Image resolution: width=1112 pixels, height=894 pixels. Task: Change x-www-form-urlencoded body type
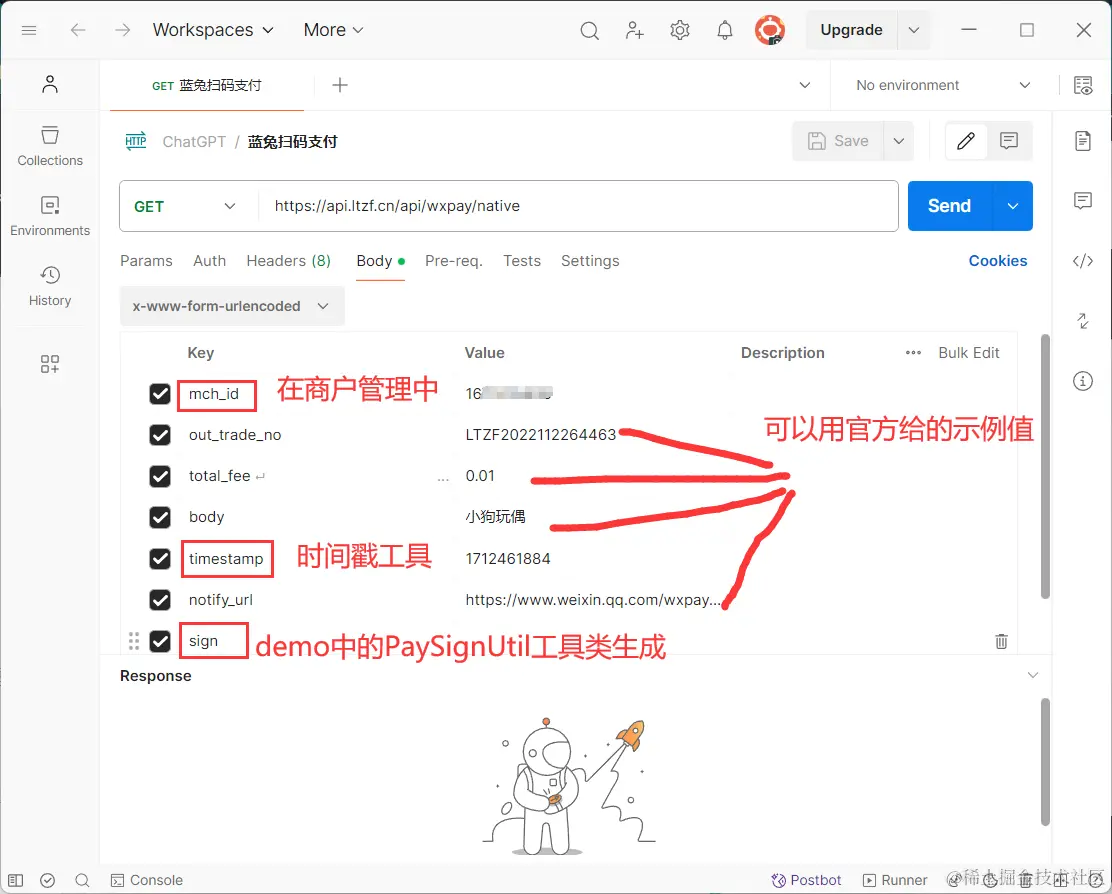(232, 306)
